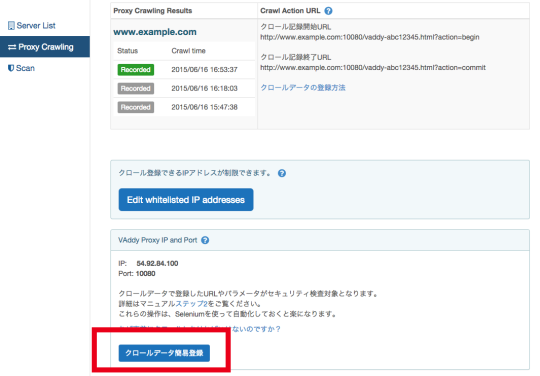Screen dimensions: 540x376
Task: Open help icon beside Crawl Action URL
Action: click(329, 11)
